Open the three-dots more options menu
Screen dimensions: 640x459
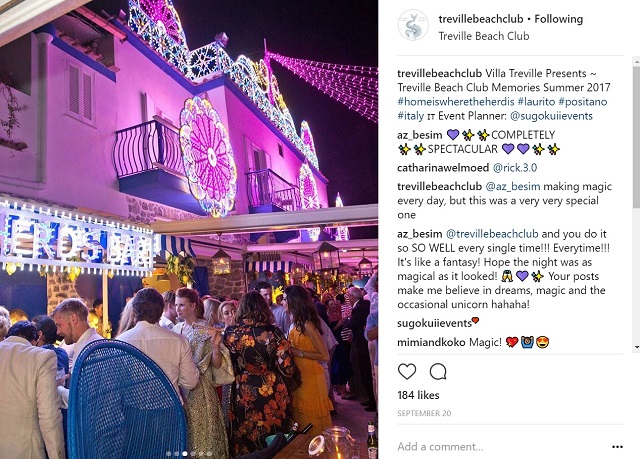pos(618,447)
